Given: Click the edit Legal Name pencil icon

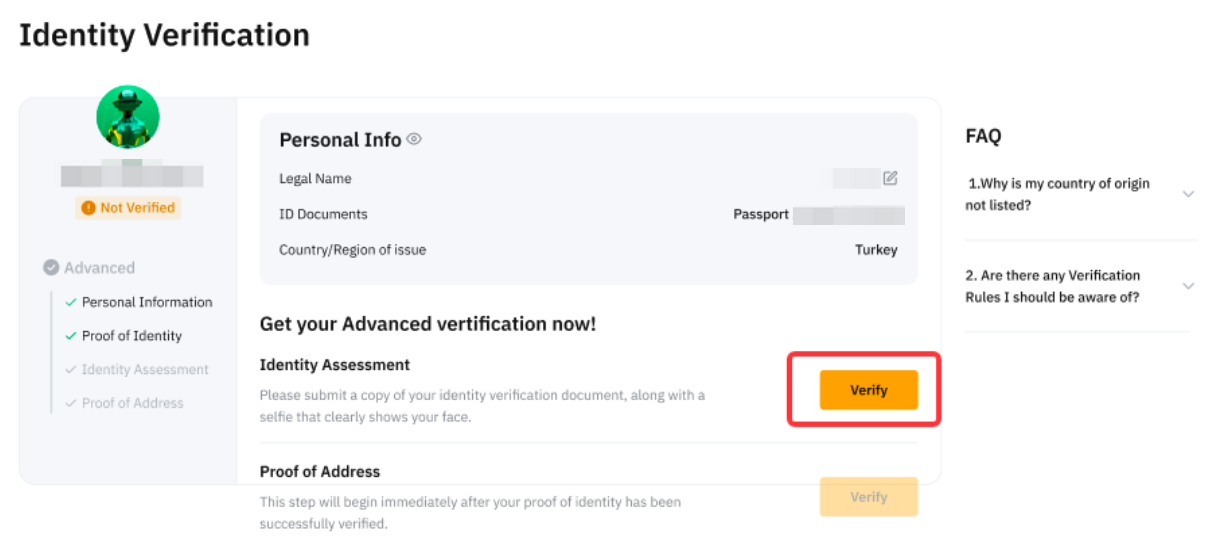Looking at the screenshot, I should tap(890, 178).
